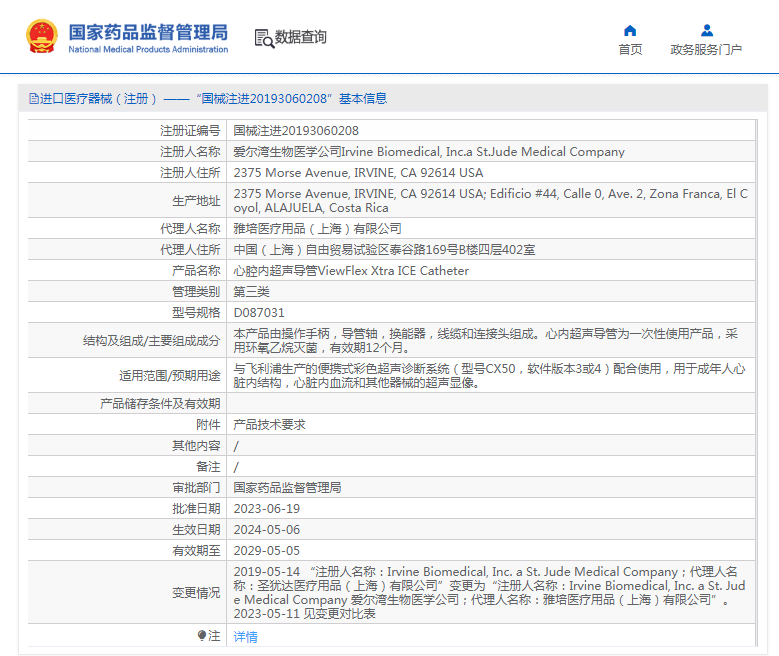Select effective date 2024-05-06
Viewport: 779px width, 656px height.
pos(267,529)
